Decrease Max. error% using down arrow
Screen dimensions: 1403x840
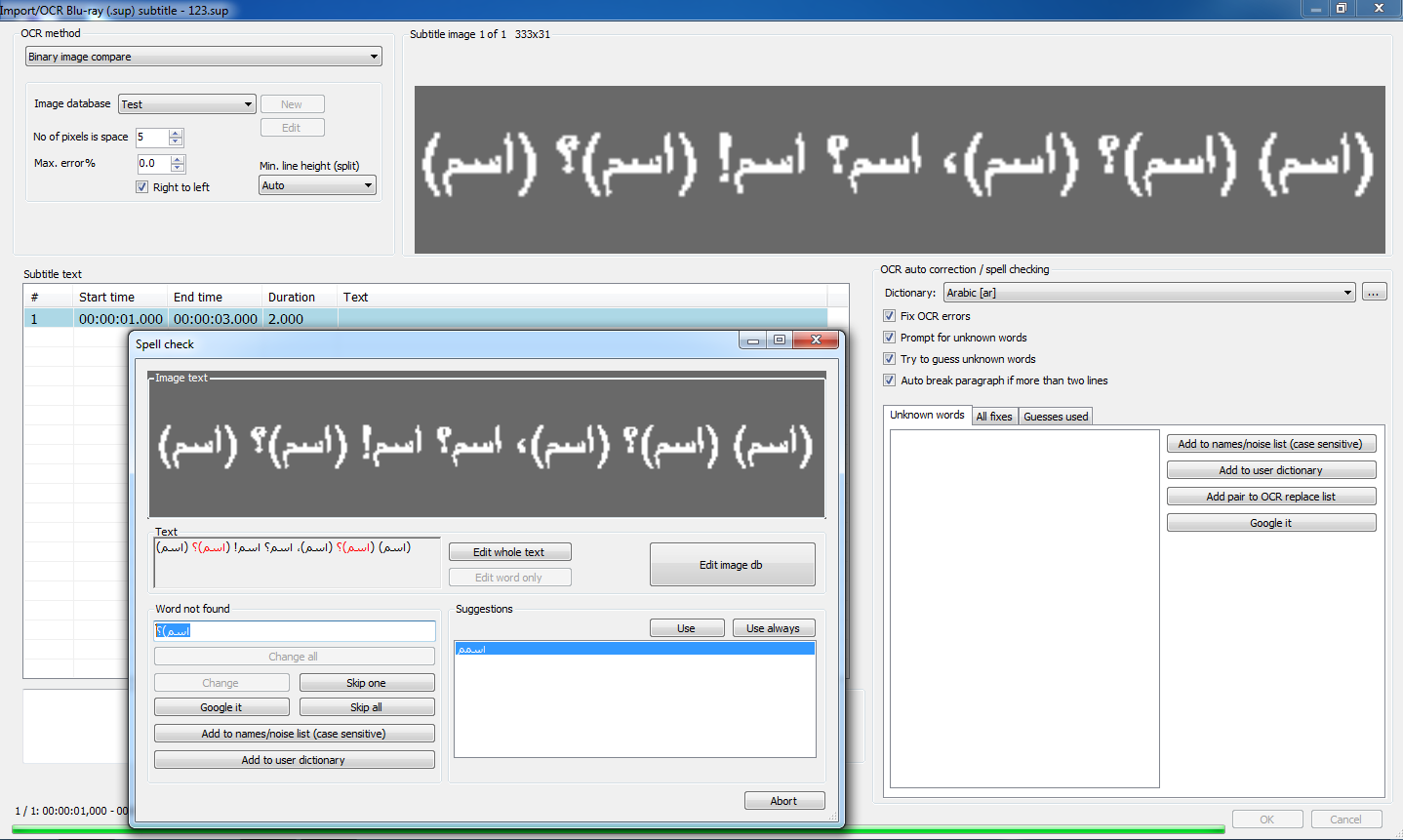(x=177, y=168)
